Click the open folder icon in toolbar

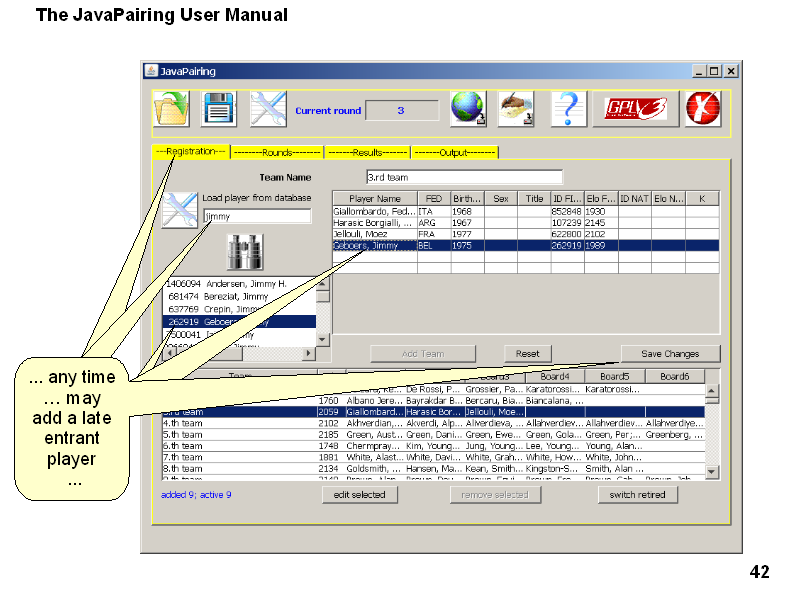pos(171,109)
